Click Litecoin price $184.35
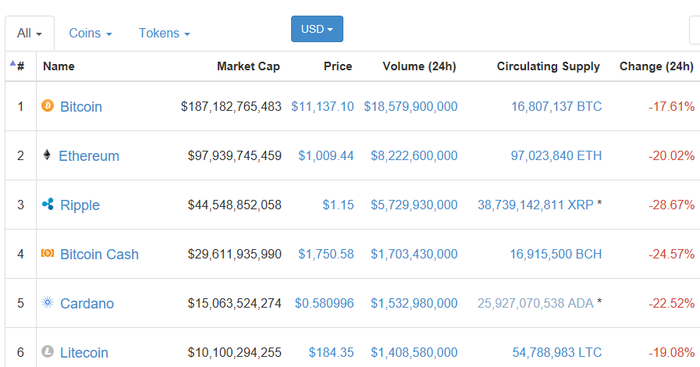700x367 pixels. [x=331, y=352]
